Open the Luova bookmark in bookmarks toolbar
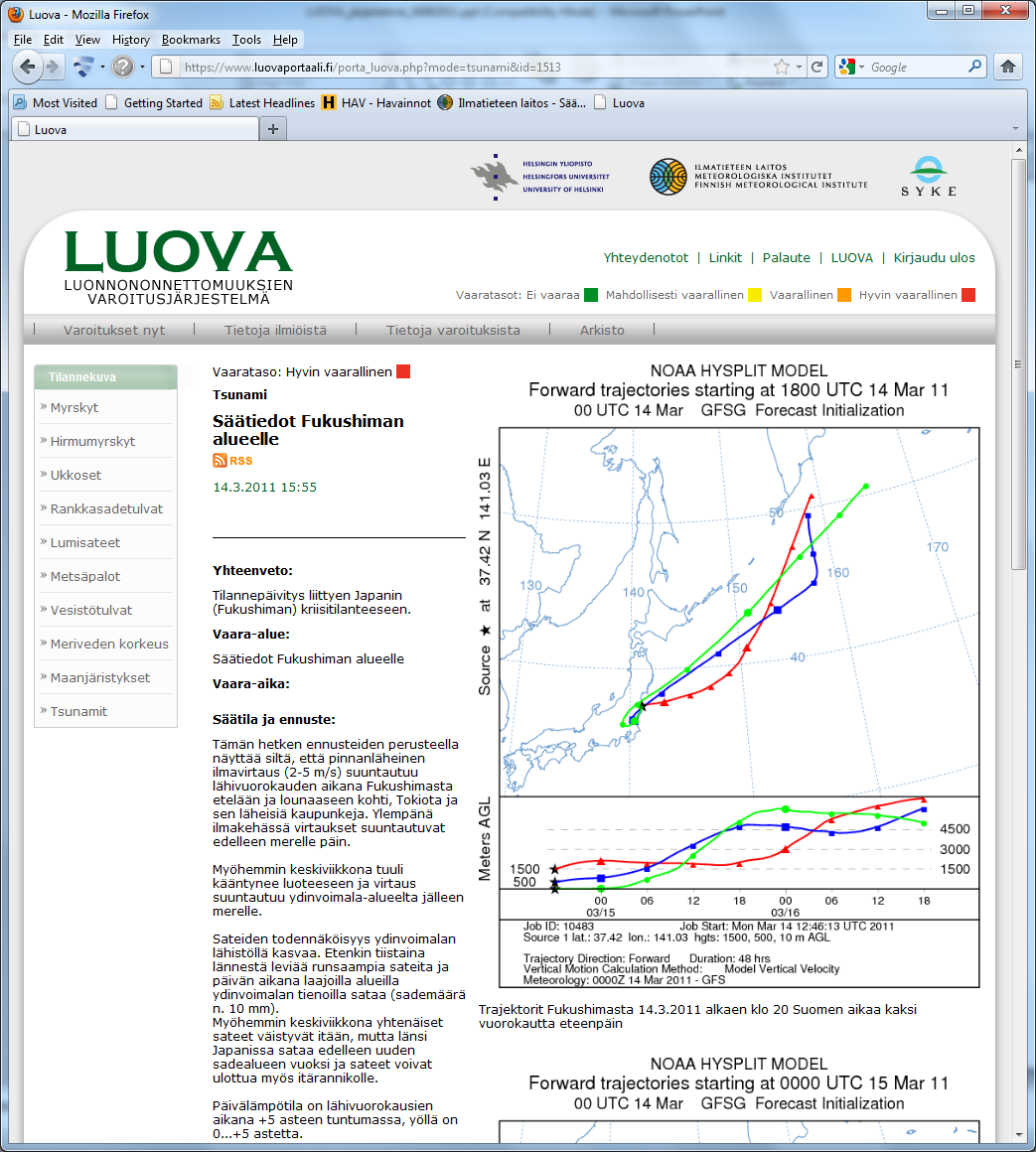This screenshot has width=1036, height=1152. point(619,103)
